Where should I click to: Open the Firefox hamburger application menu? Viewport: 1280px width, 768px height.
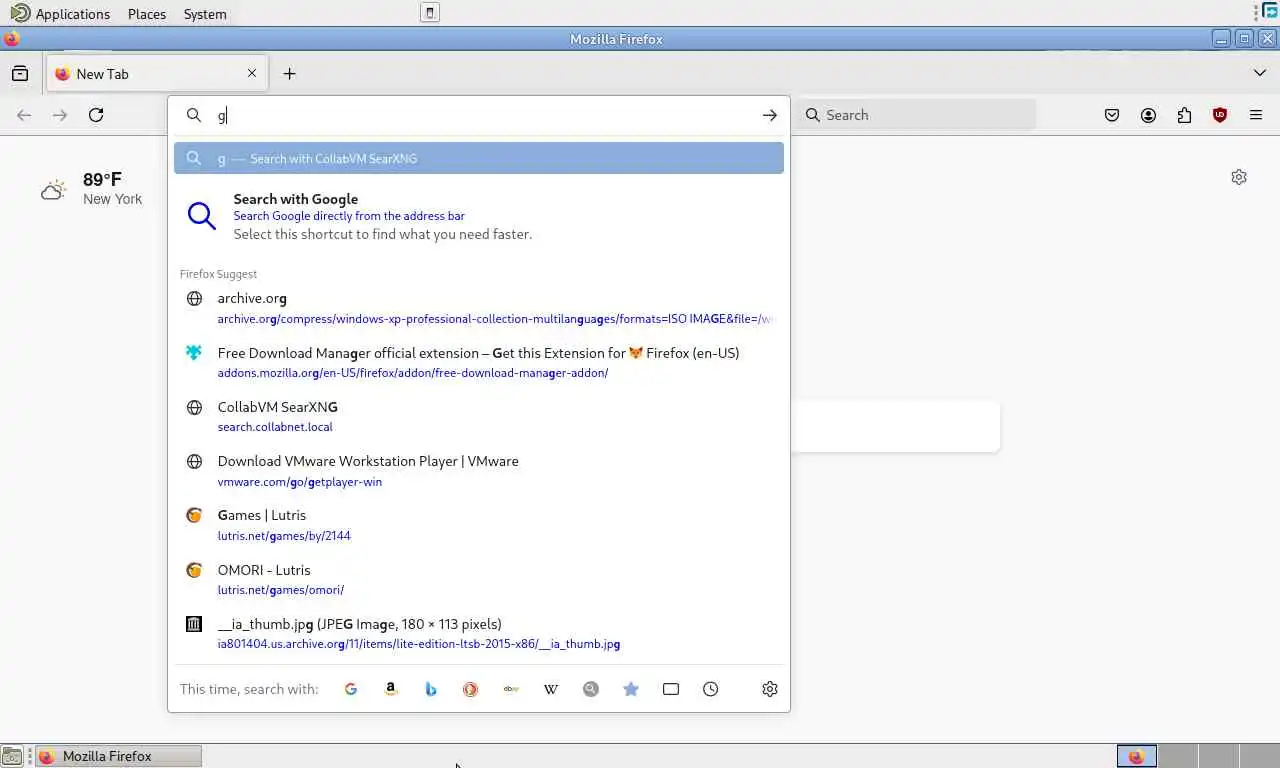[1256, 115]
